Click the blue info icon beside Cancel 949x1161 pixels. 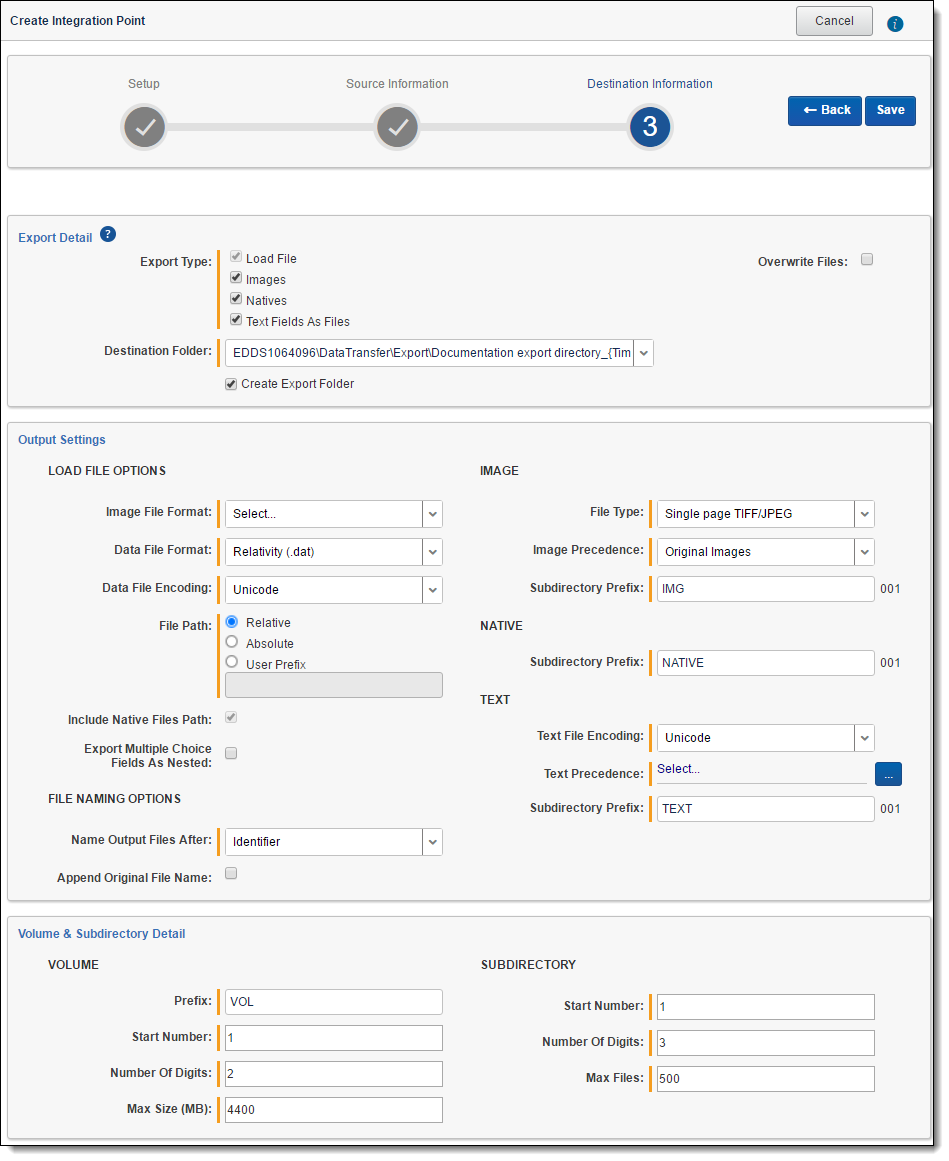pyautogui.click(x=895, y=24)
